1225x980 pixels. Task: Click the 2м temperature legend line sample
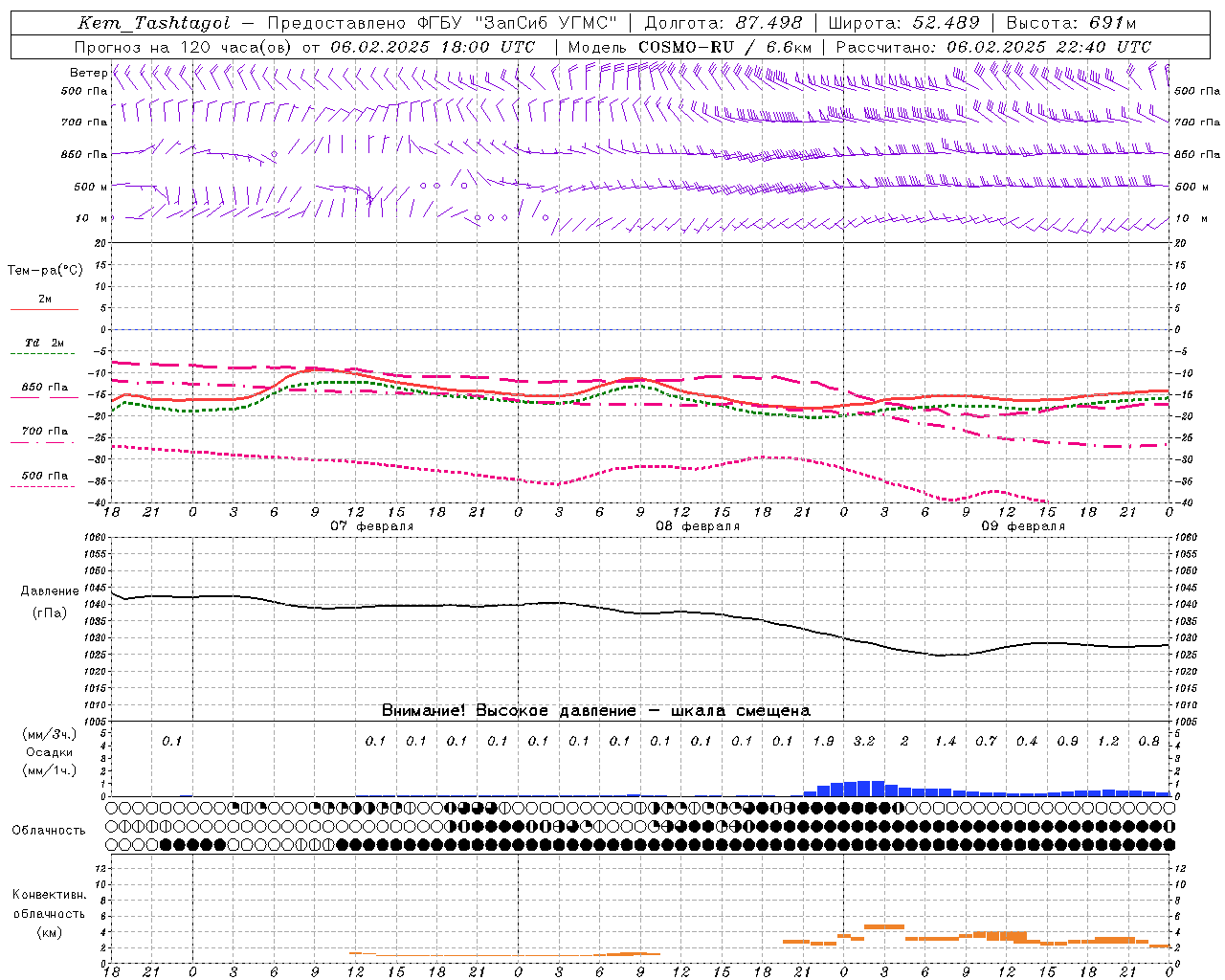[44, 309]
